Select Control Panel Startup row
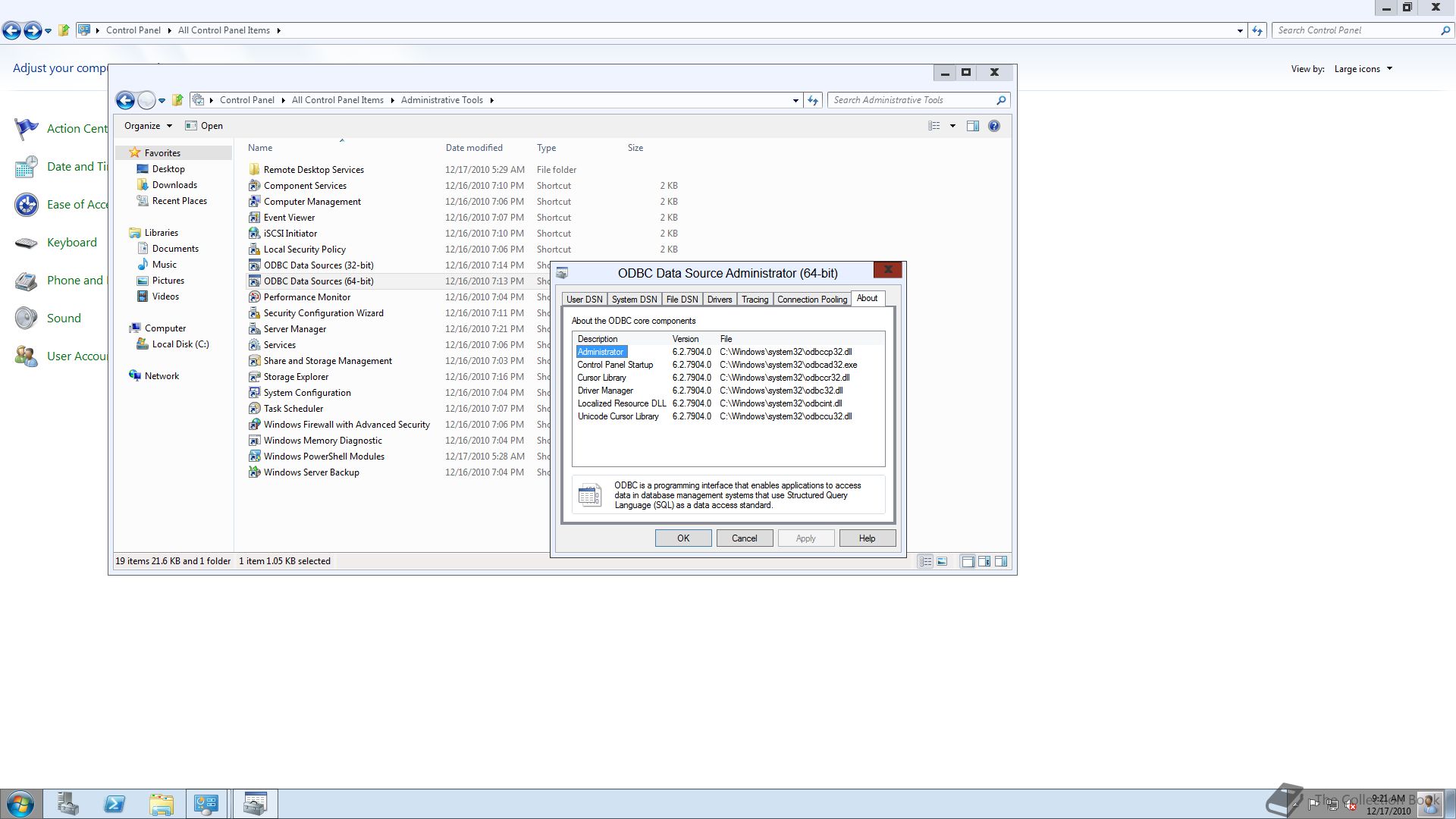The height and width of the screenshot is (819, 1456). [x=728, y=365]
